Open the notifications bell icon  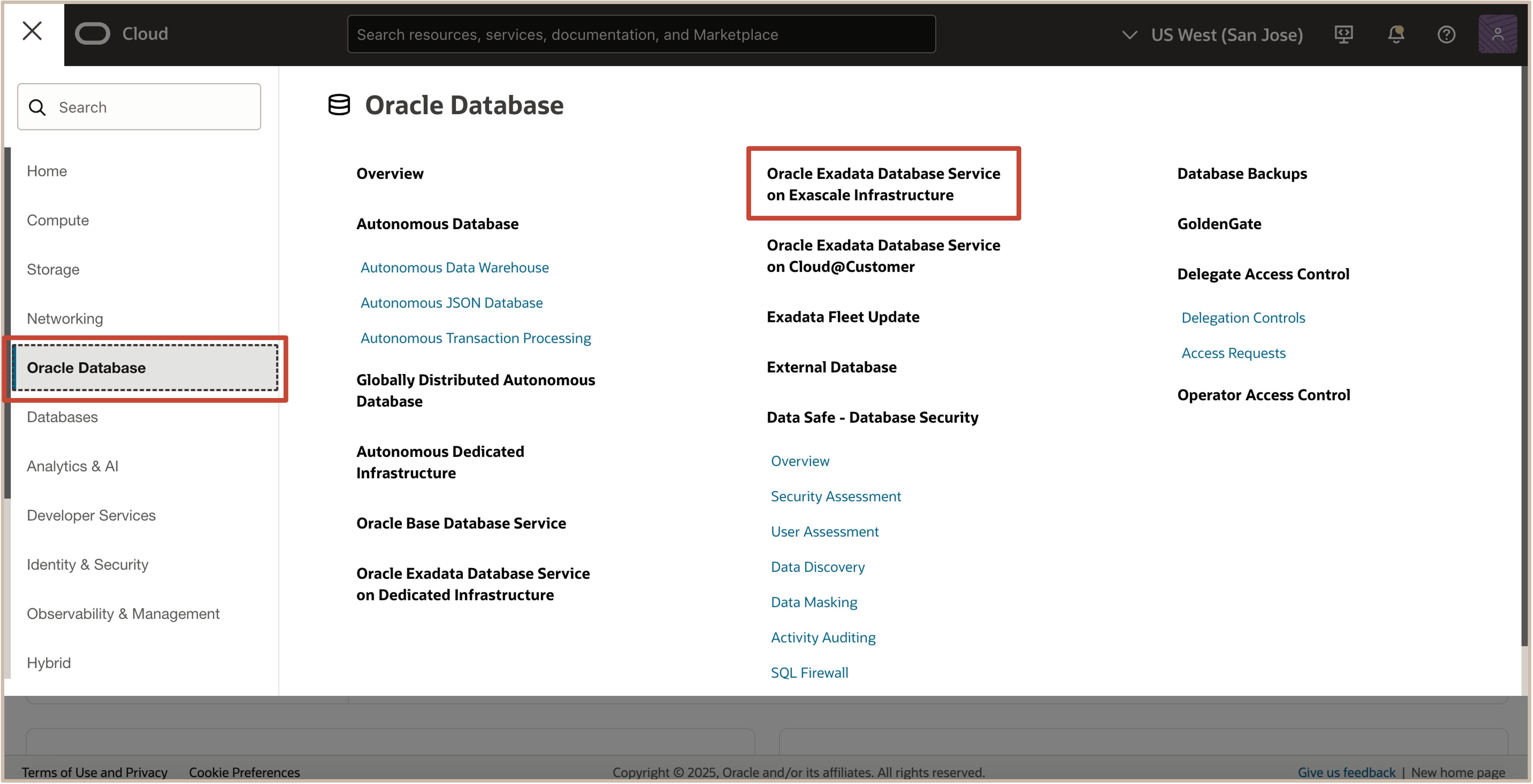(x=1396, y=34)
